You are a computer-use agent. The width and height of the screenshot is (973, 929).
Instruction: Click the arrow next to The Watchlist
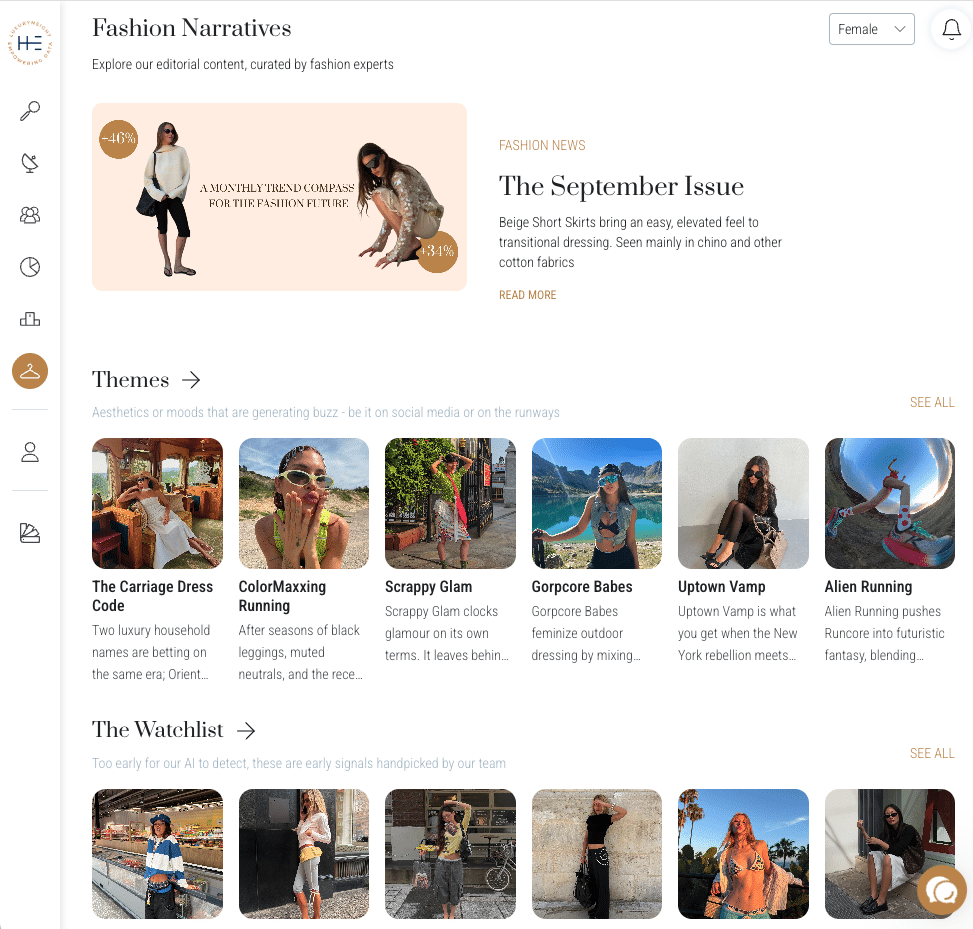[246, 730]
